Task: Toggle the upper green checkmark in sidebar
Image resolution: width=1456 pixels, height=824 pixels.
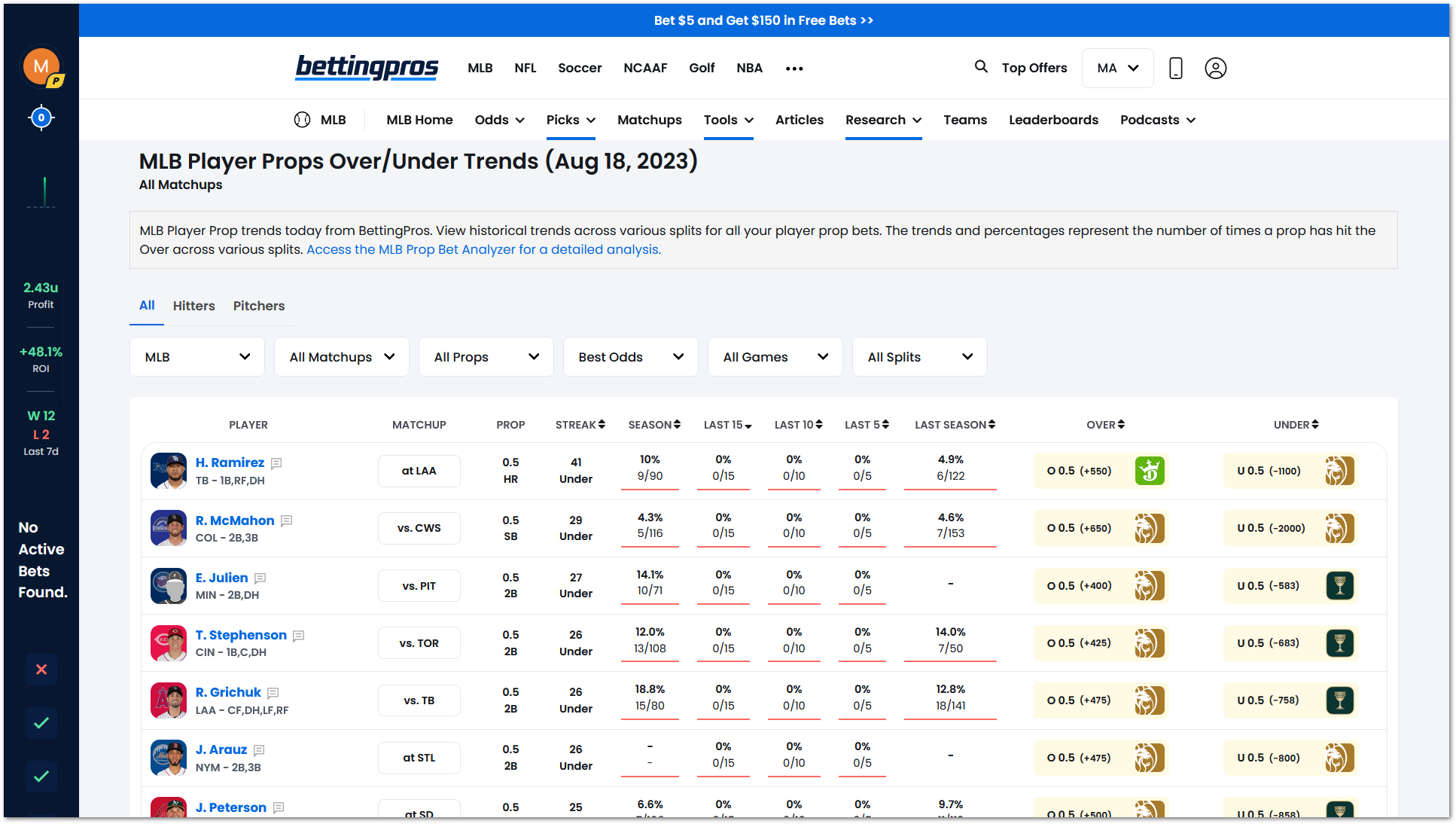Action: pyautogui.click(x=41, y=723)
